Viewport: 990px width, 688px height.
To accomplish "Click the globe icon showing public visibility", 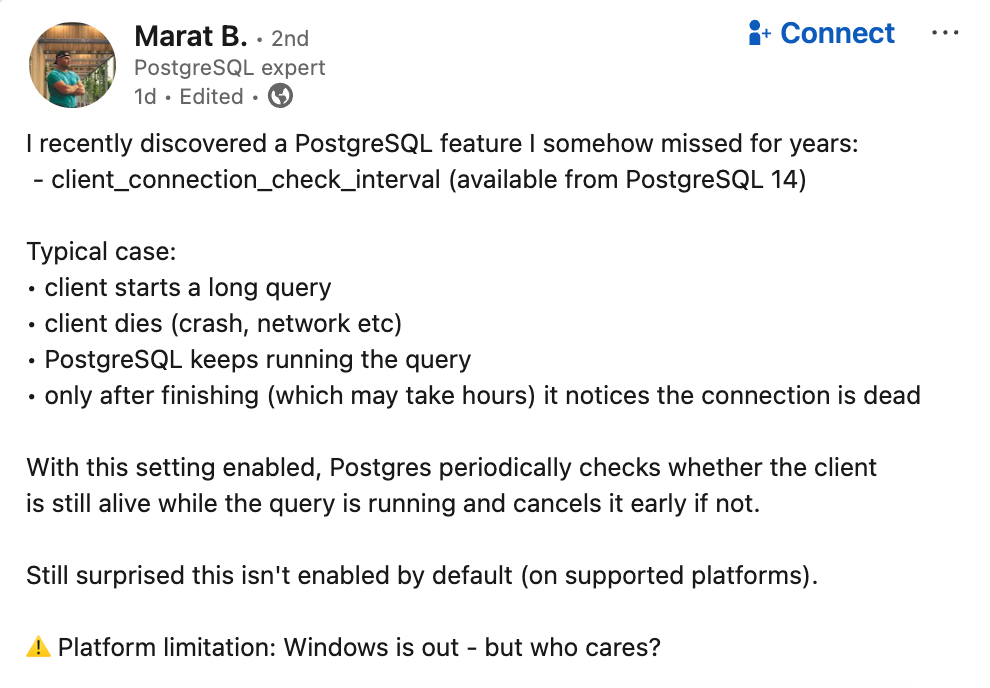I will [280, 96].
